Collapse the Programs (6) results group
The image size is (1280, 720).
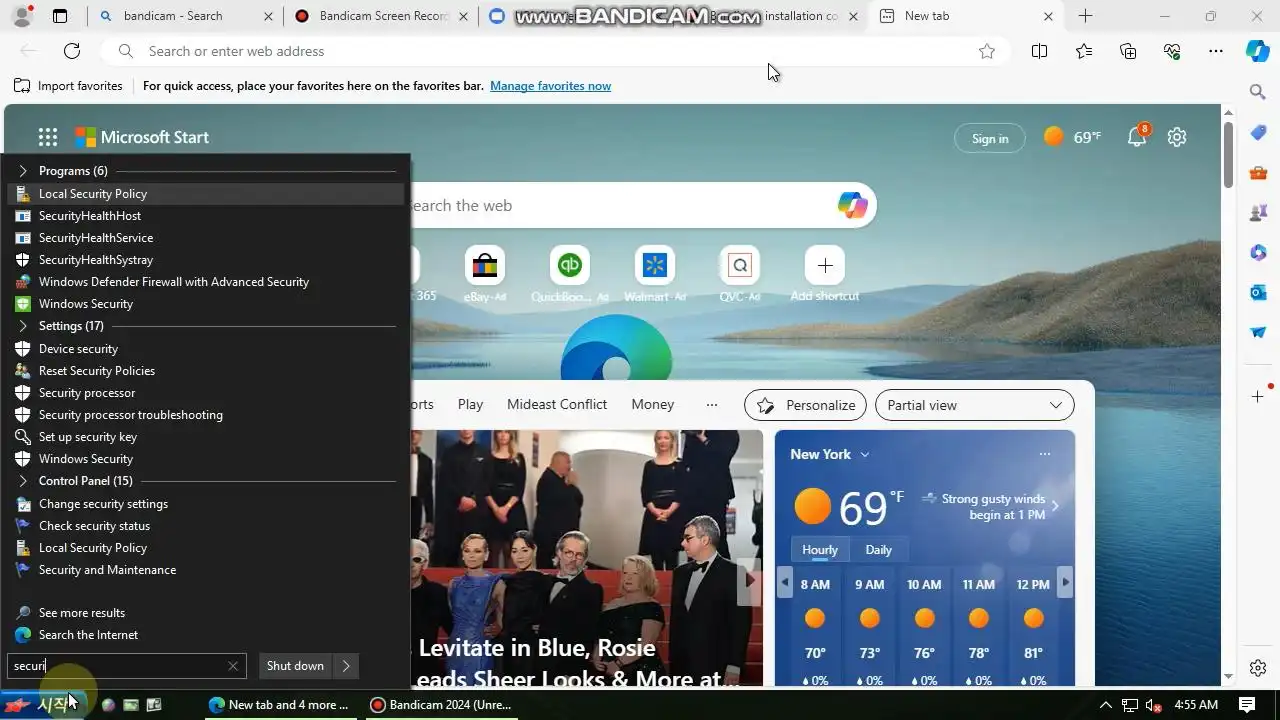click(x=23, y=171)
